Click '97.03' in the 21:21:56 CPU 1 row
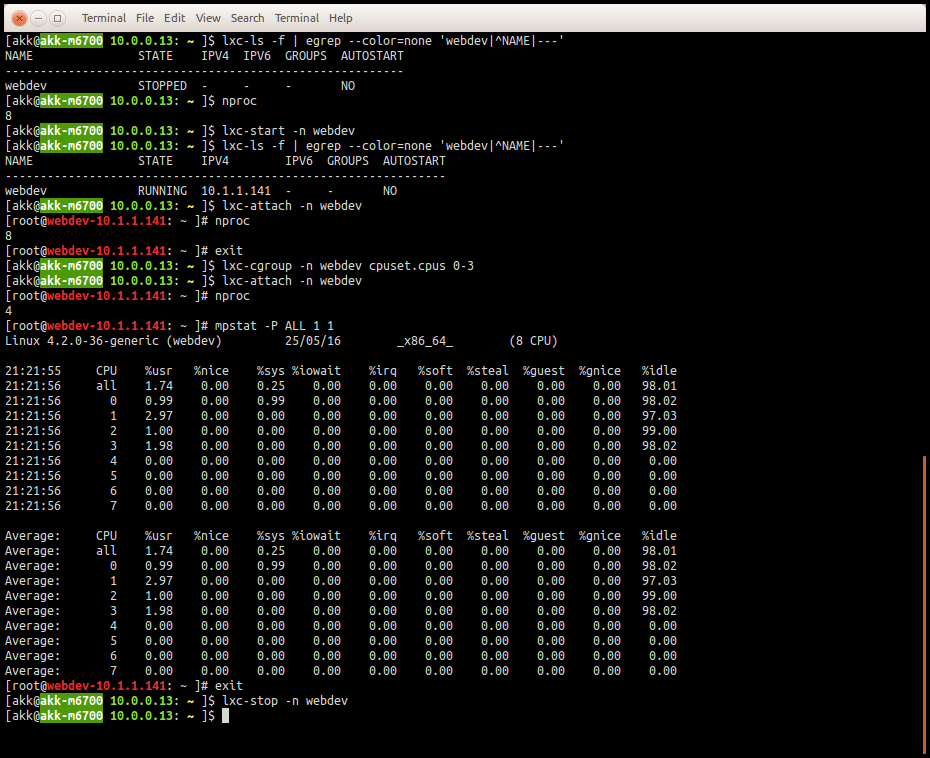This screenshot has height=758, width=930. [x=659, y=416]
